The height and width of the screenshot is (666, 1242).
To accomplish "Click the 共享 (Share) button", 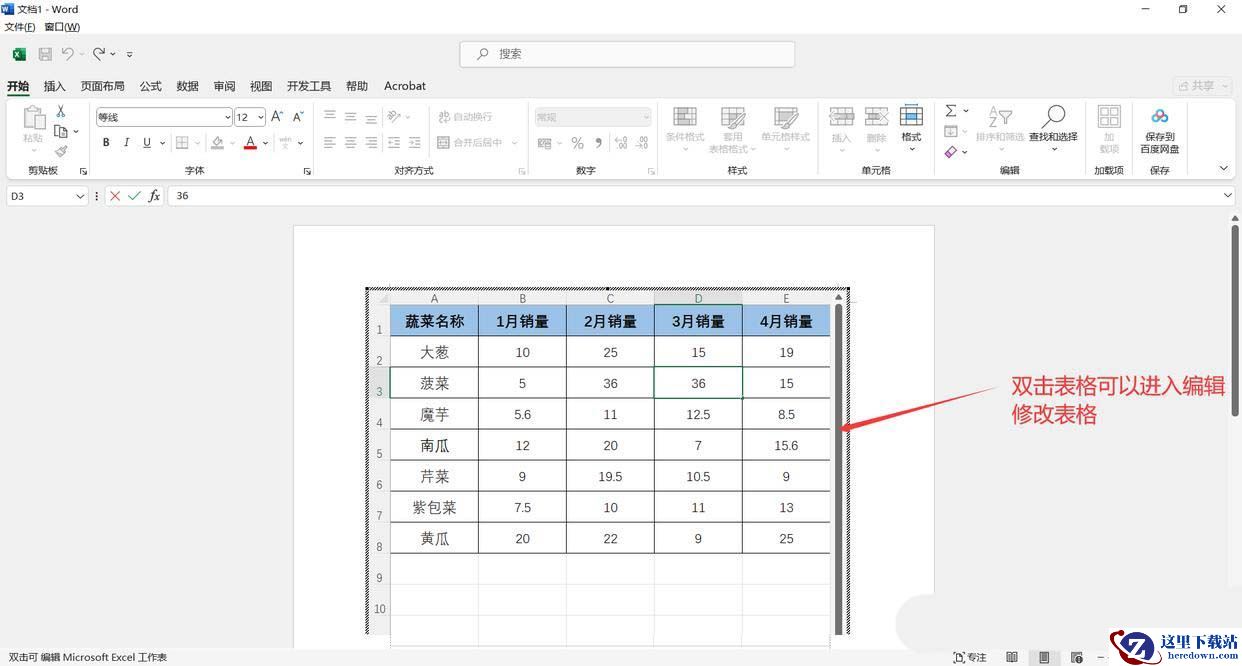I will click(x=1202, y=86).
